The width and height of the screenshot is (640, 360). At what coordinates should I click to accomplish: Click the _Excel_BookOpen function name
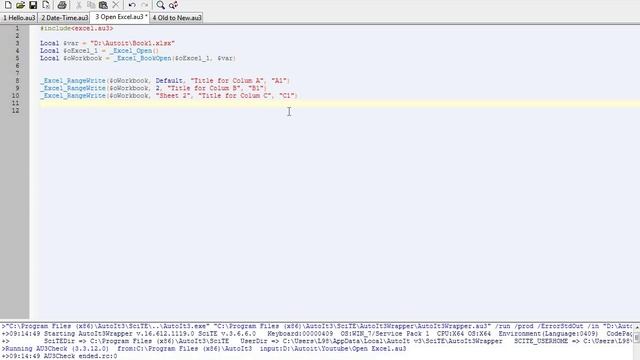click(x=142, y=58)
